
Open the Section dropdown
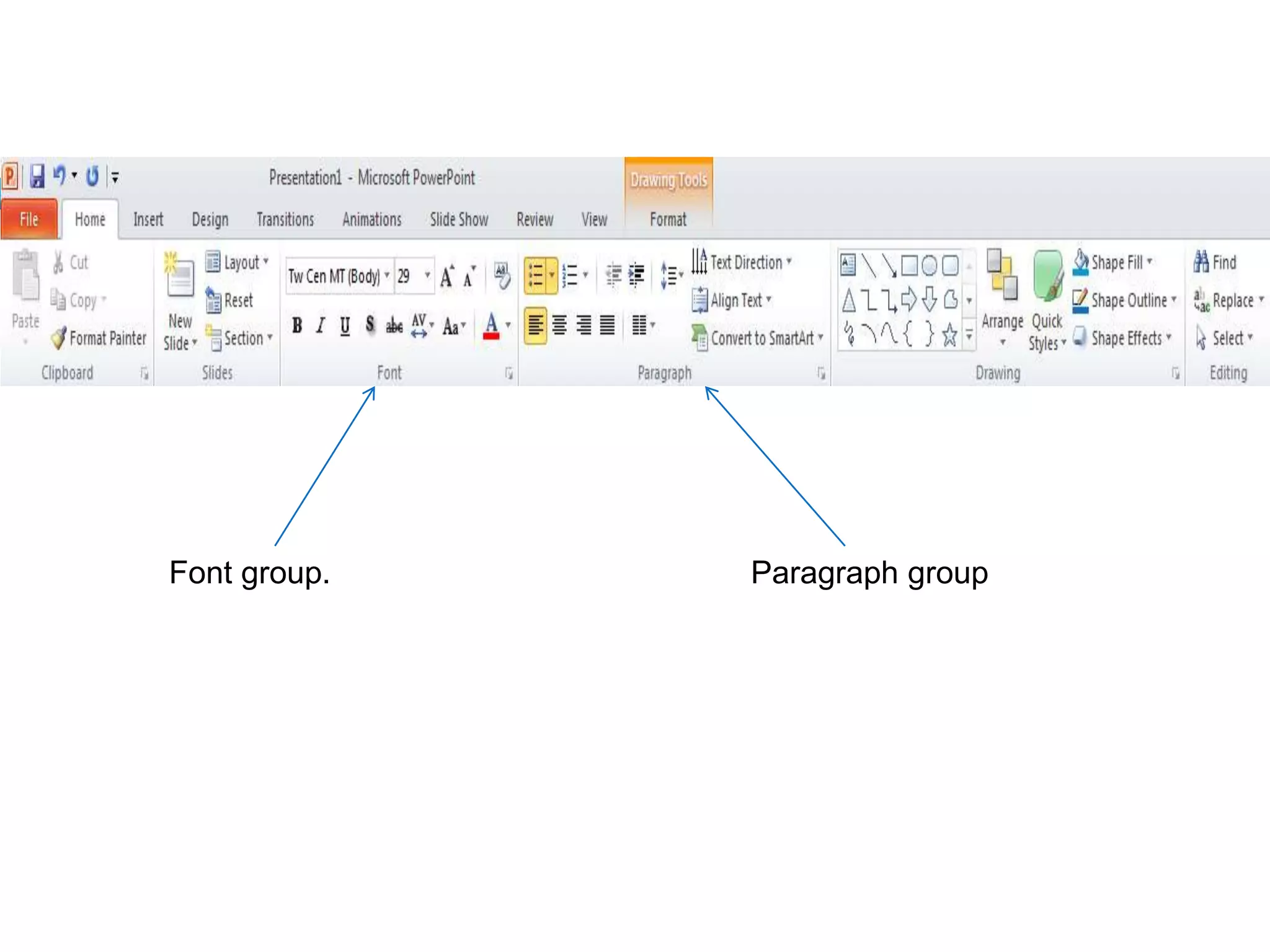239,338
